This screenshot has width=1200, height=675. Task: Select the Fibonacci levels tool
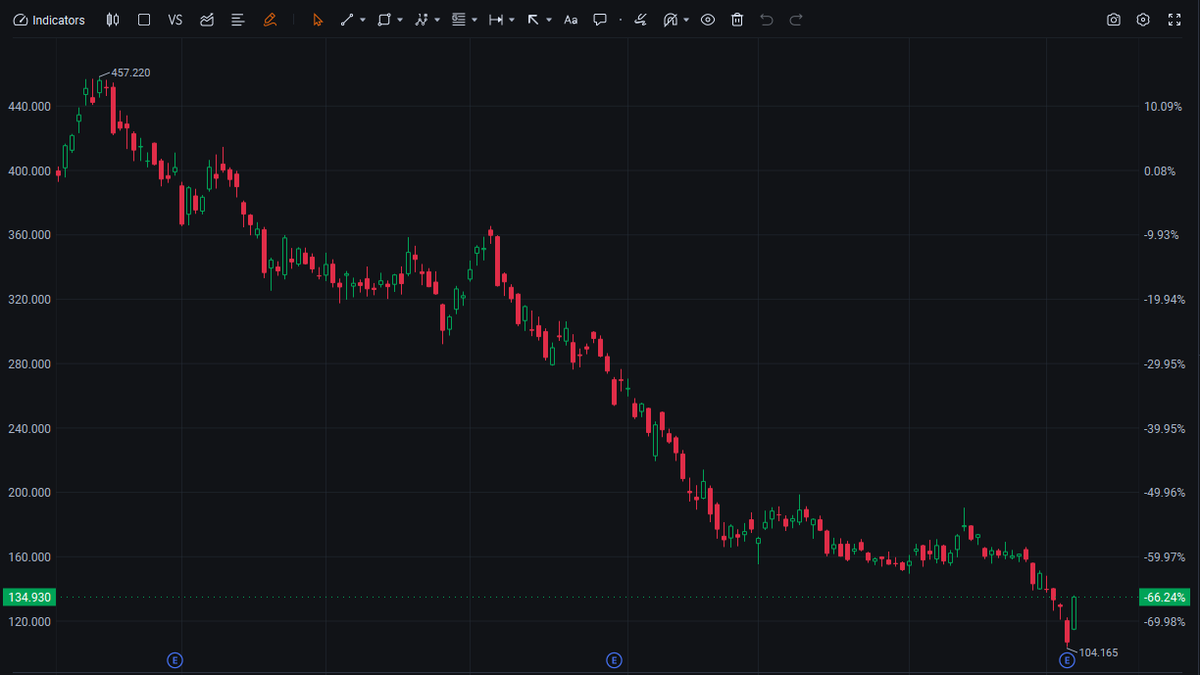coord(459,20)
